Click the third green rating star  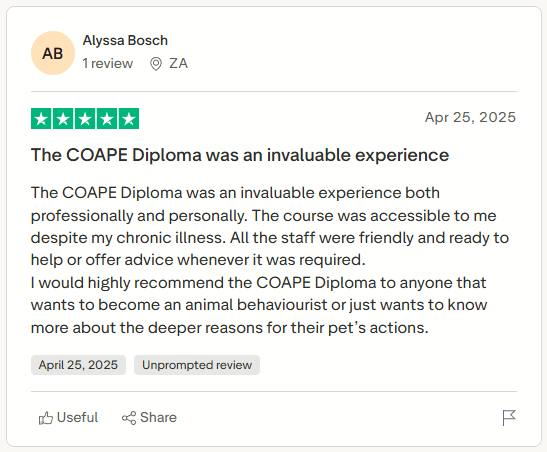tap(85, 119)
